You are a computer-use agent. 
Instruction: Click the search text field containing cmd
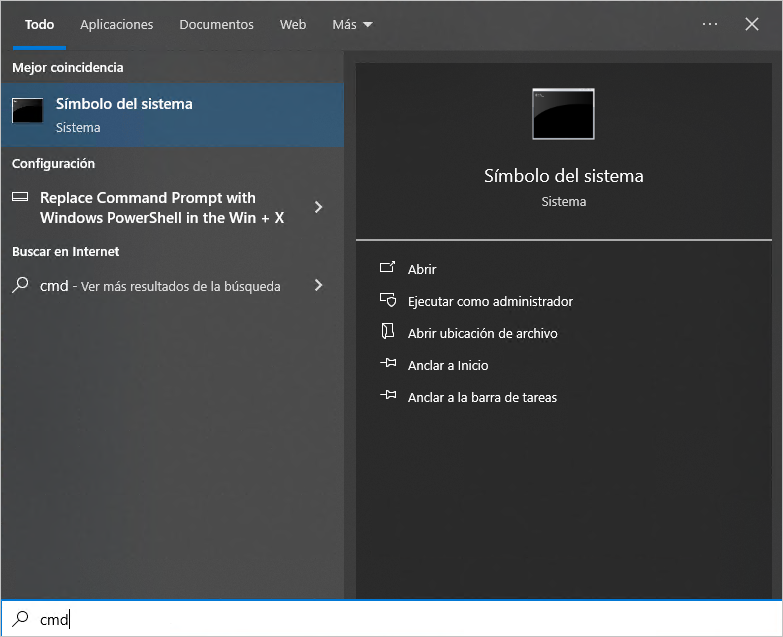click(x=400, y=619)
